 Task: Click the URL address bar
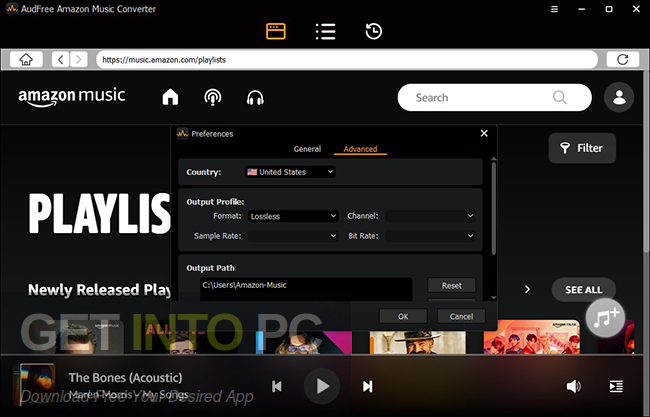[x=347, y=59]
